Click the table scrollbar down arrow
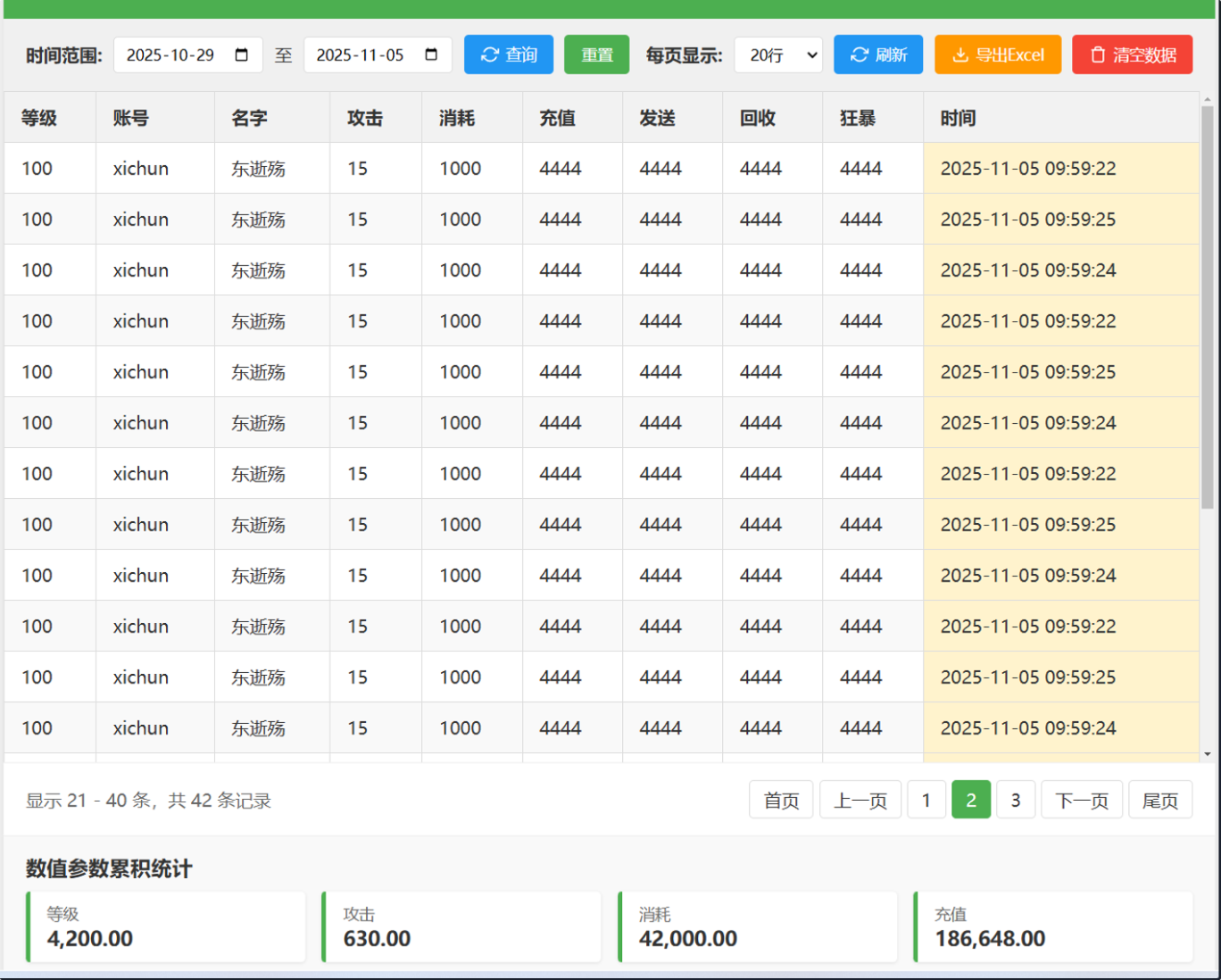This screenshot has width=1221, height=980. [x=1208, y=754]
